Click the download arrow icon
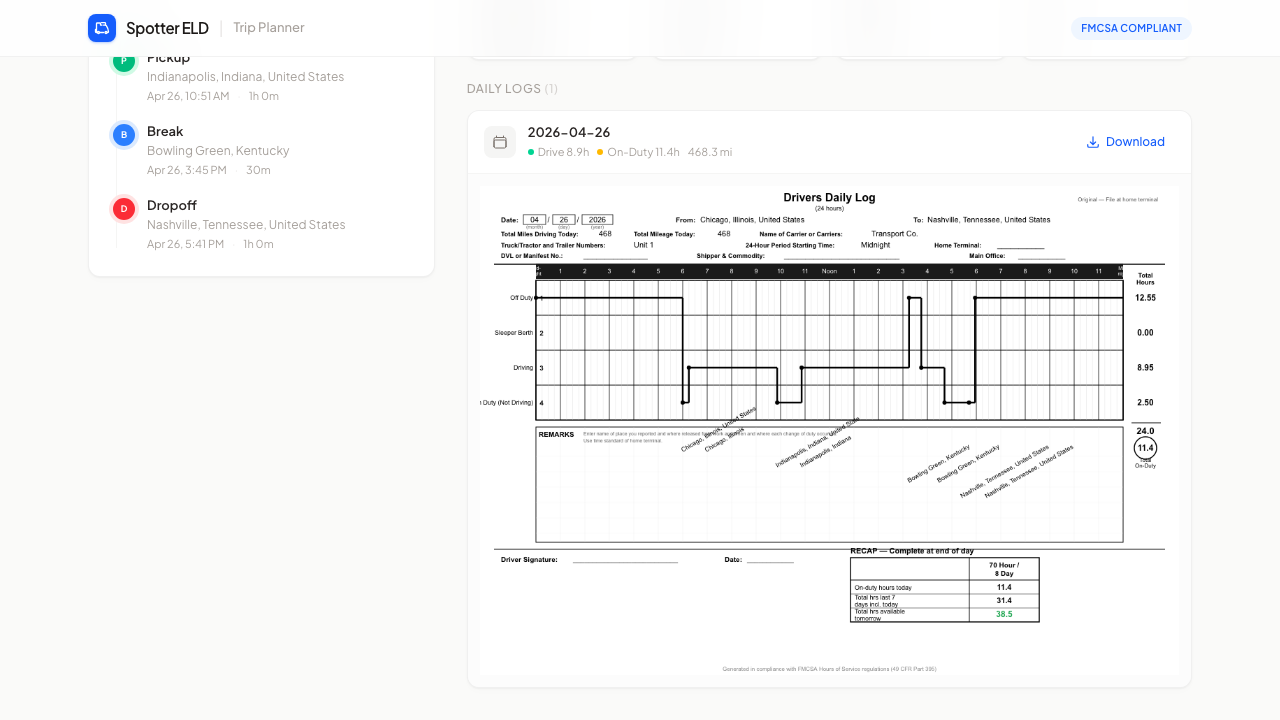The image size is (1280, 720). click(x=1093, y=142)
